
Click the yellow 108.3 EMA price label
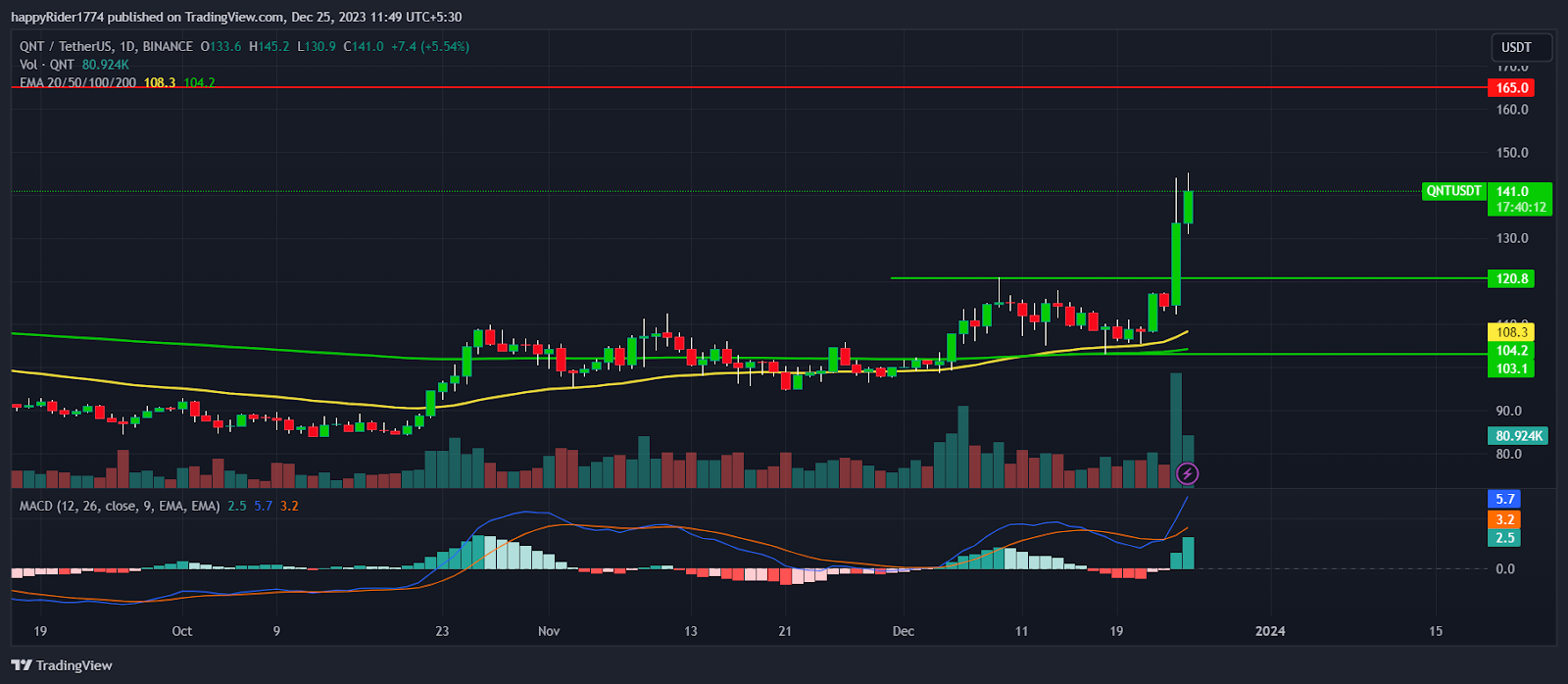pyautogui.click(x=1511, y=332)
